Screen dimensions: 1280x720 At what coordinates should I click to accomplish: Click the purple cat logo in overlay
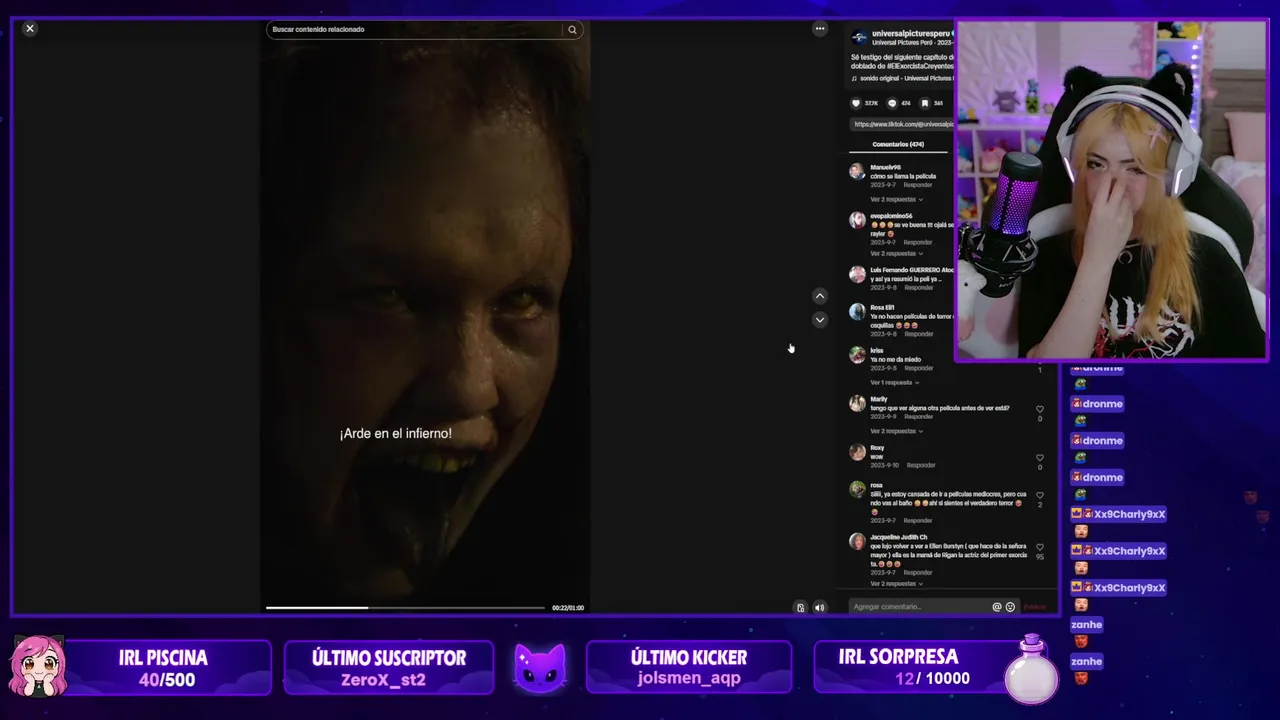coord(540,668)
